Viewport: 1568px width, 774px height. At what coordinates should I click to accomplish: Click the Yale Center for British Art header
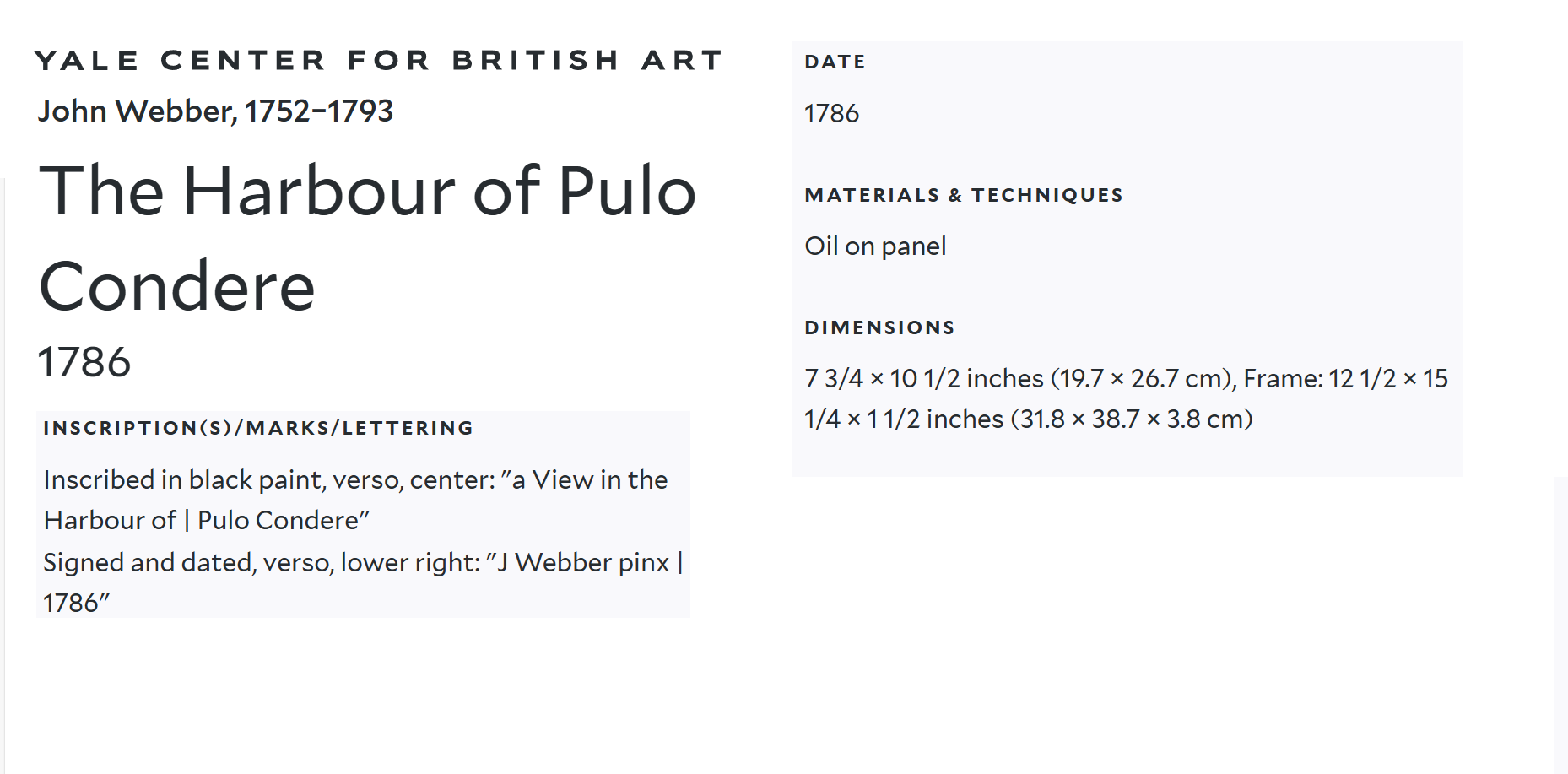click(x=378, y=61)
